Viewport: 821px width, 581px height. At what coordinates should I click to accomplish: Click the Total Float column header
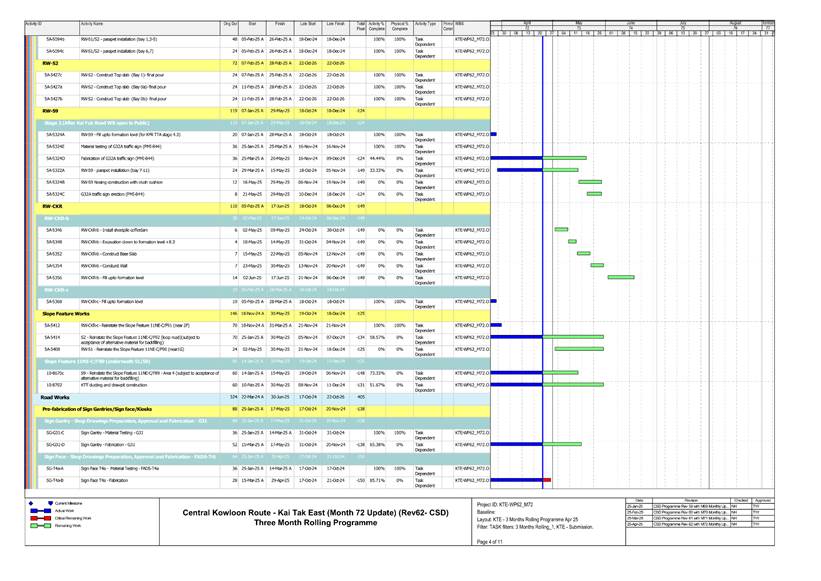[360, 22]
